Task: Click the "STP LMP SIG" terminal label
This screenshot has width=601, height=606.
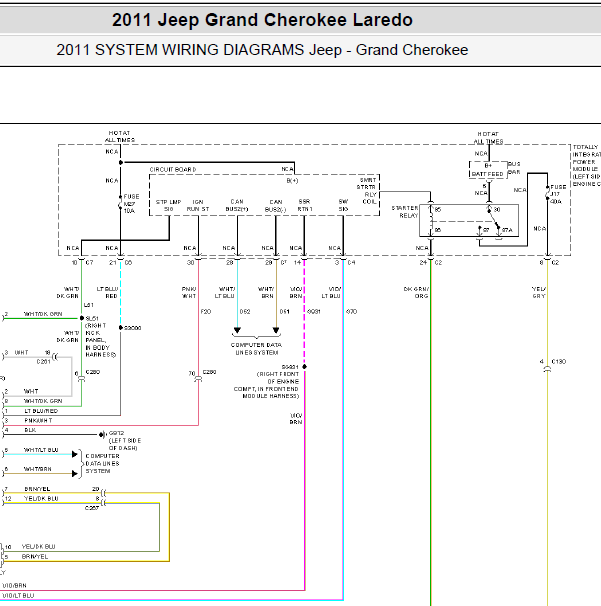Action: tap(169, 206)
